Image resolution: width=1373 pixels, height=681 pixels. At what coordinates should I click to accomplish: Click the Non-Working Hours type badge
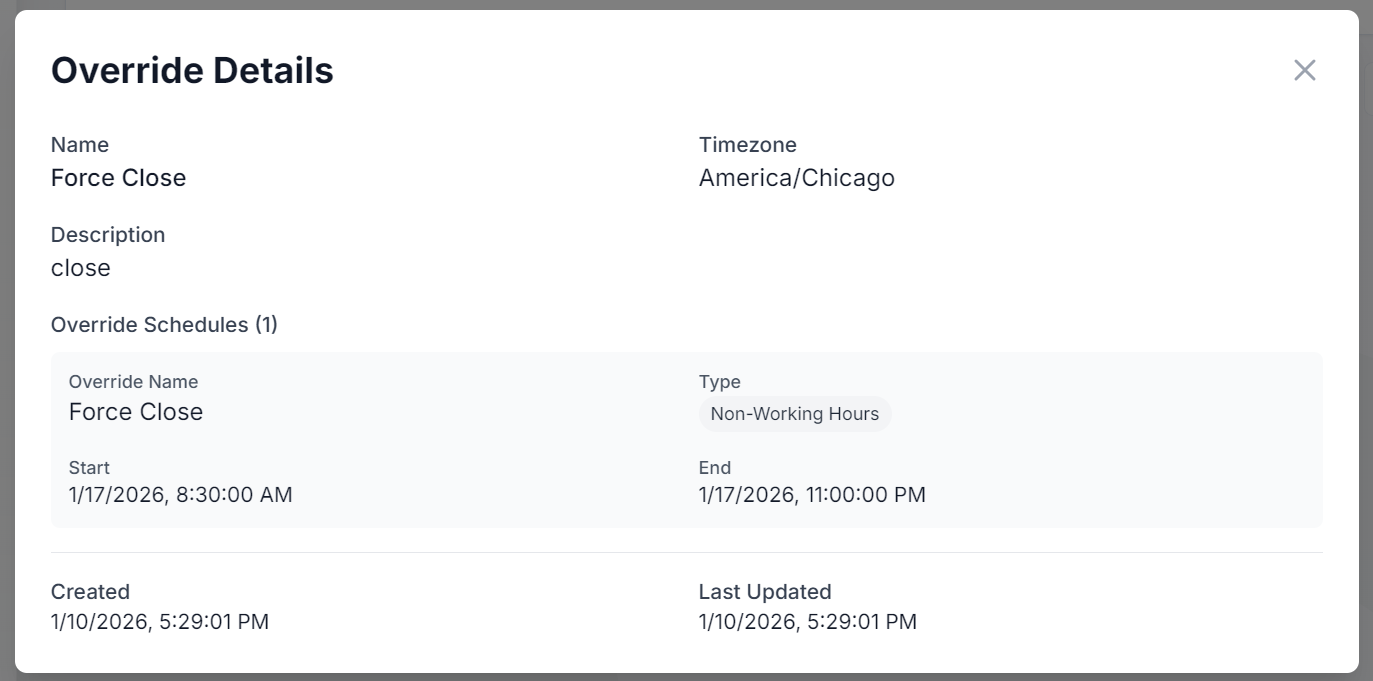click(794, 414)
